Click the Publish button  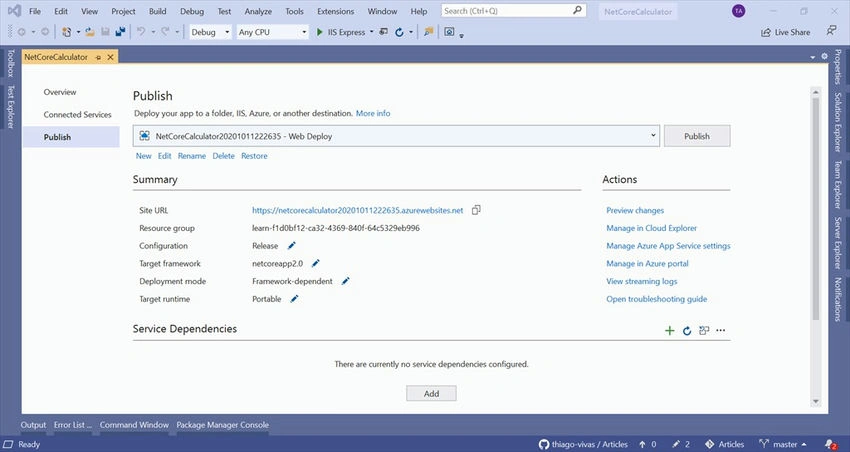coord(697,136)
